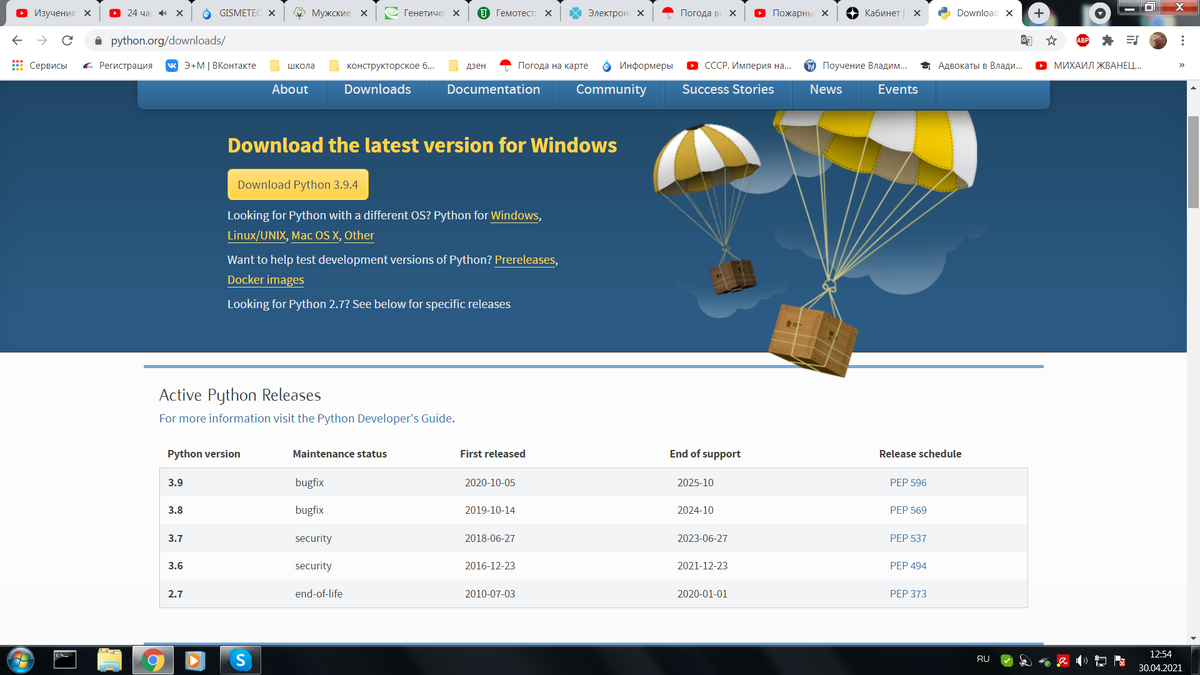Open the media control playlist icon
Image resolution: width=1200 pixels, height=675 pixels.
[1132, 41]
